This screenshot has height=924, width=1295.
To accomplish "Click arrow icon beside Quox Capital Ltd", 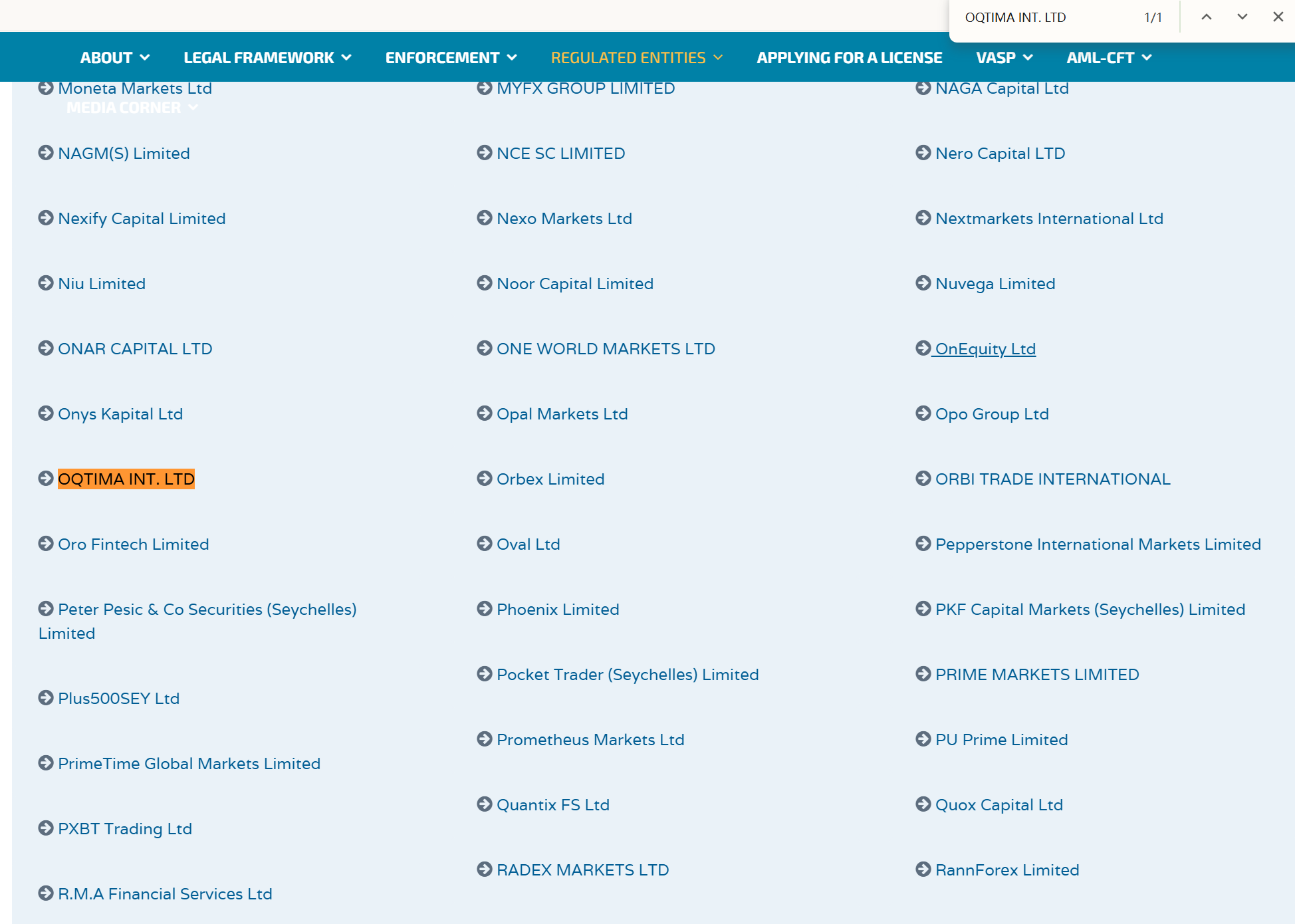I will tap(923, 804).
